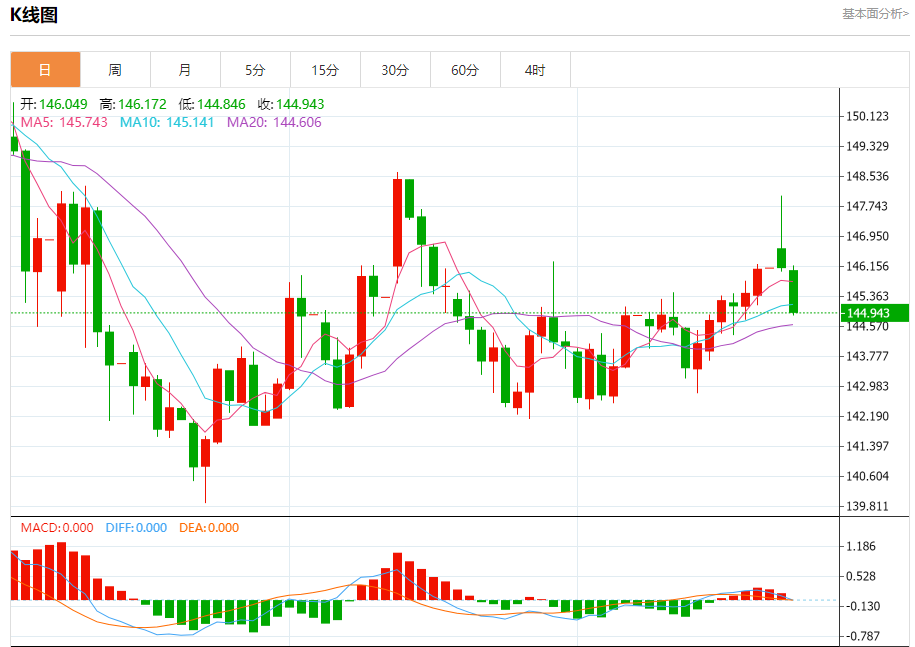Click the 1.186 MACD axis label
This screenshot has height=647, width=915.
pyautogui.click(x=861, y=547)
